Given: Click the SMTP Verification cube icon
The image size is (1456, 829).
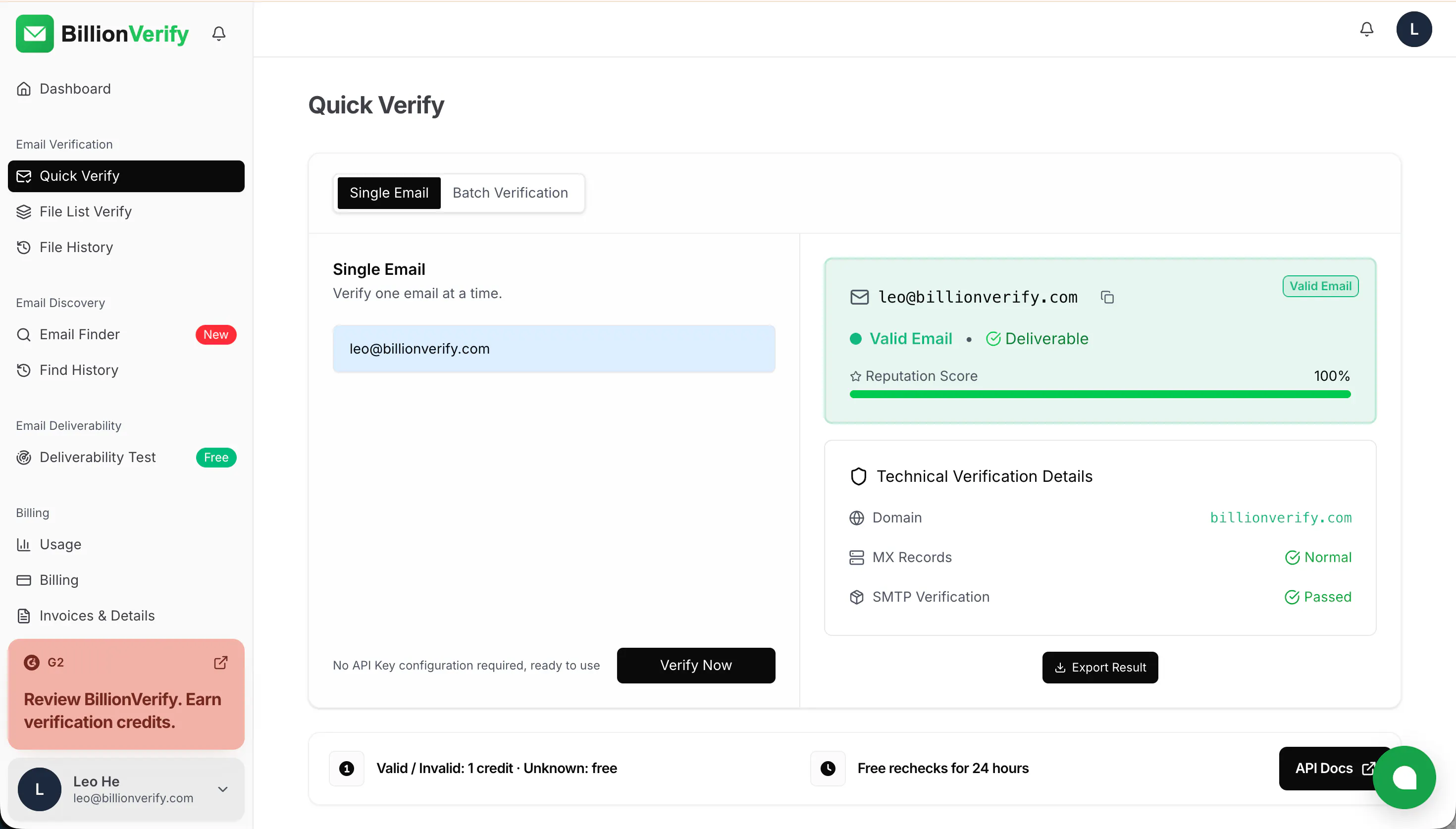Looking at the screenshot, I should click(856, 597).
